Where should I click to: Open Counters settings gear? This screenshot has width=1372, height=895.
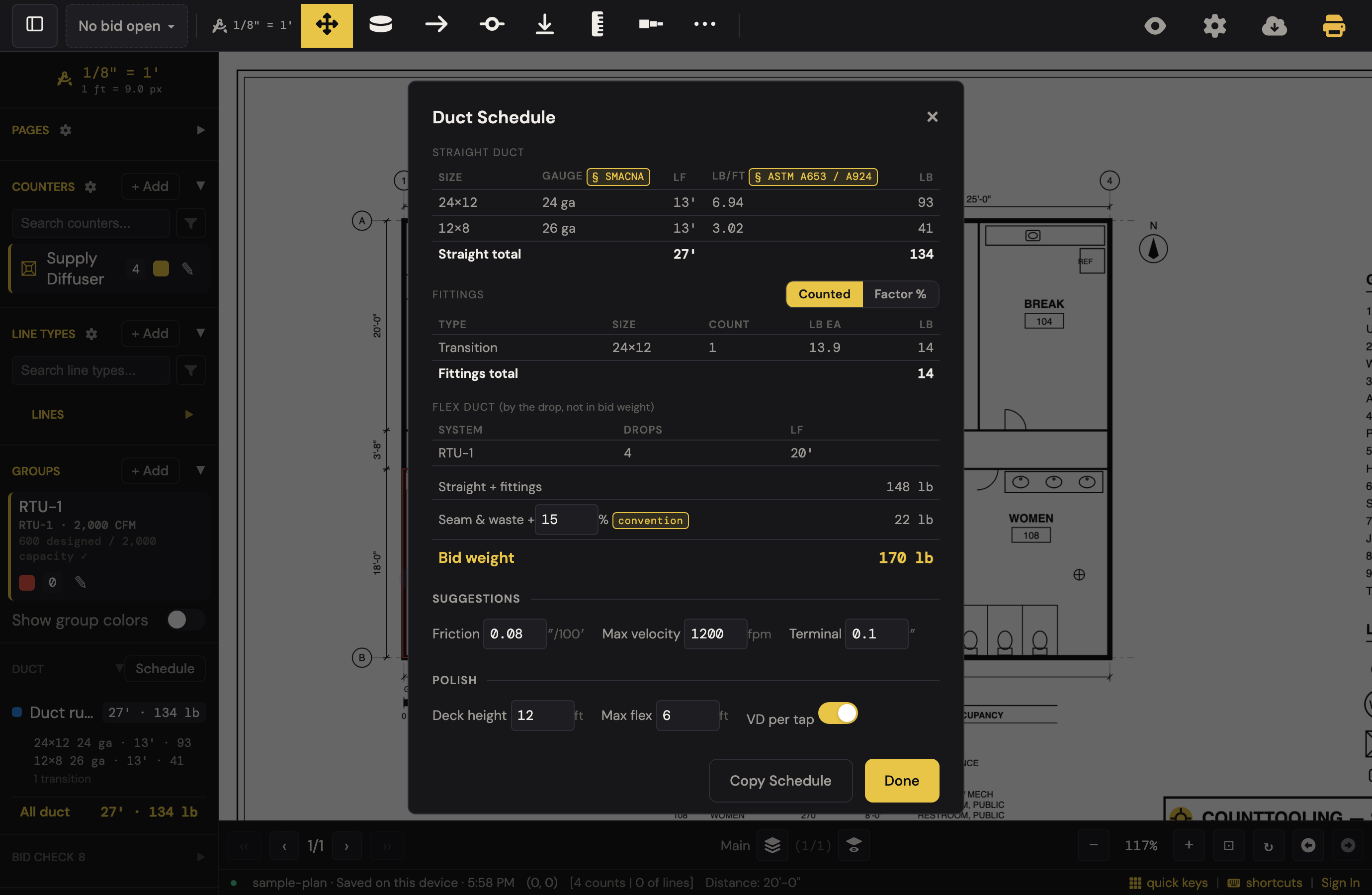[x=90, y=187]
